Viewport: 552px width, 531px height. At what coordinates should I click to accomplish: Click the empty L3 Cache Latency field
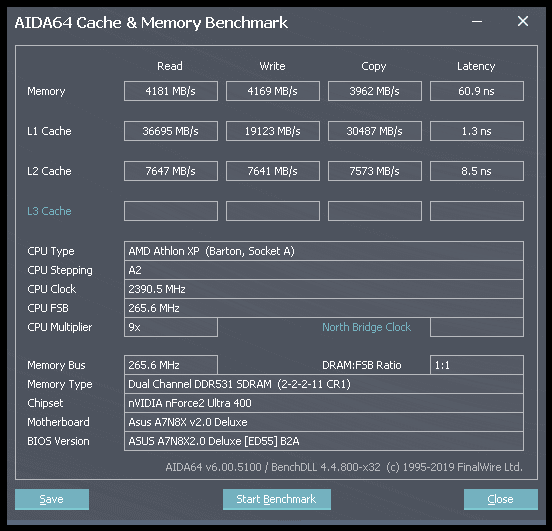click(x=477, y=211)
